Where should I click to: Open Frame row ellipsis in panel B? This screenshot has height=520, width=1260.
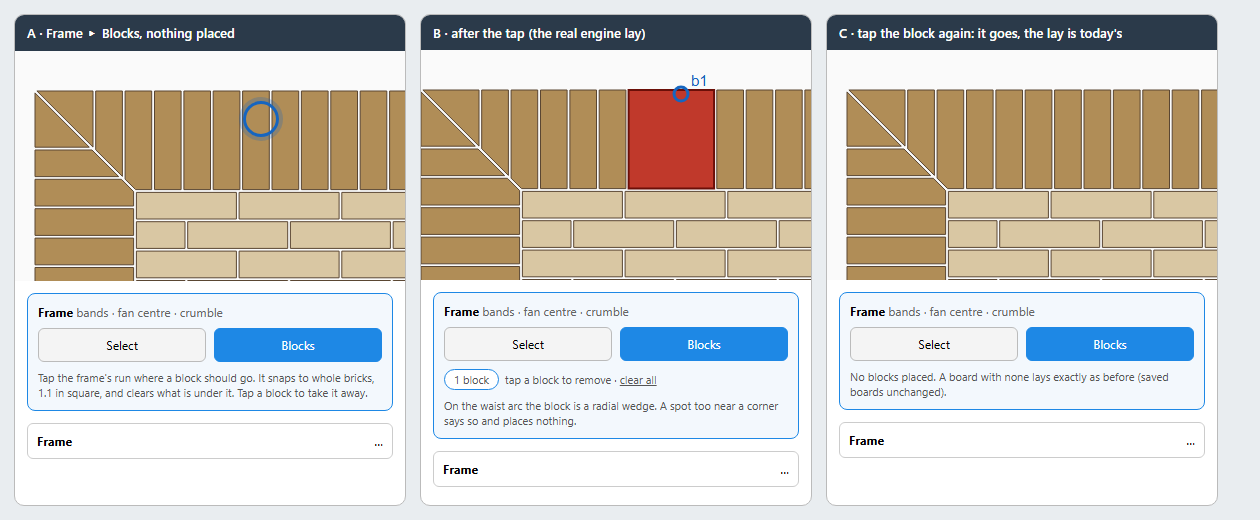784,470
